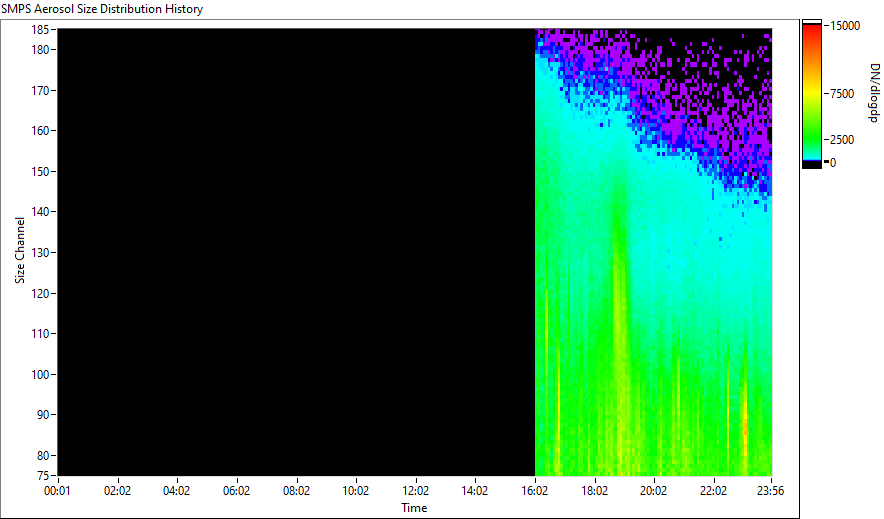Select the 75 size channel axis label
Image resolution: width=884 pixels, height=519 pixels.
pos(42,475)
